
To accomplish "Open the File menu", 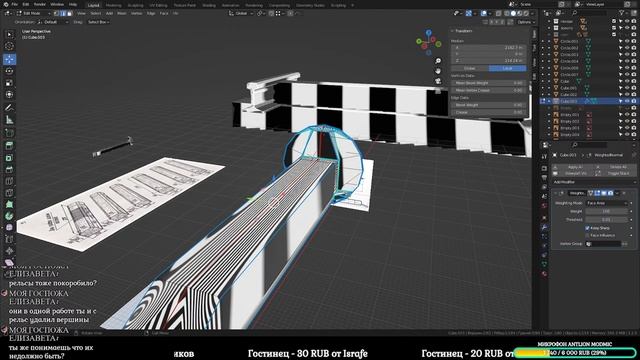I will coord(15,4).
